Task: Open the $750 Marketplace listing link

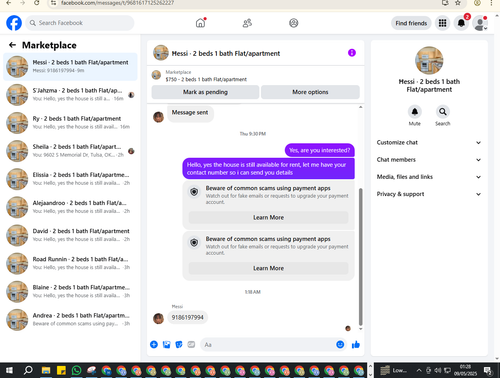Action: (206, 79)
